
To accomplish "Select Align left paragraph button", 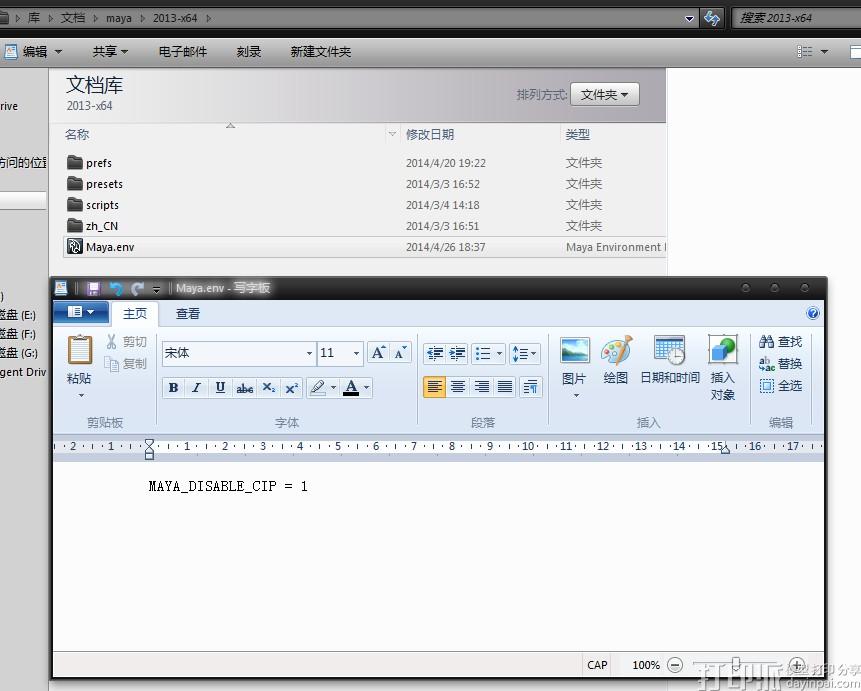I will coord(434,387).
